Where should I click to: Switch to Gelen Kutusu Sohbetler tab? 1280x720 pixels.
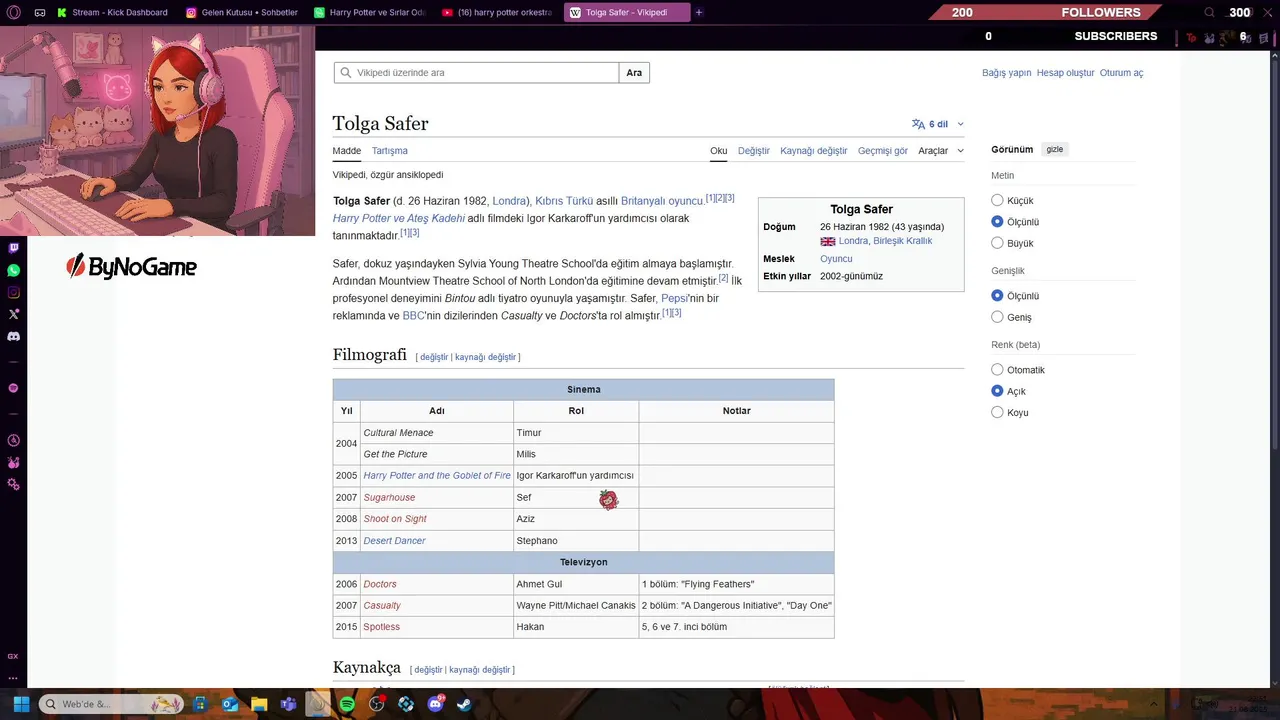tap(241, 12)
